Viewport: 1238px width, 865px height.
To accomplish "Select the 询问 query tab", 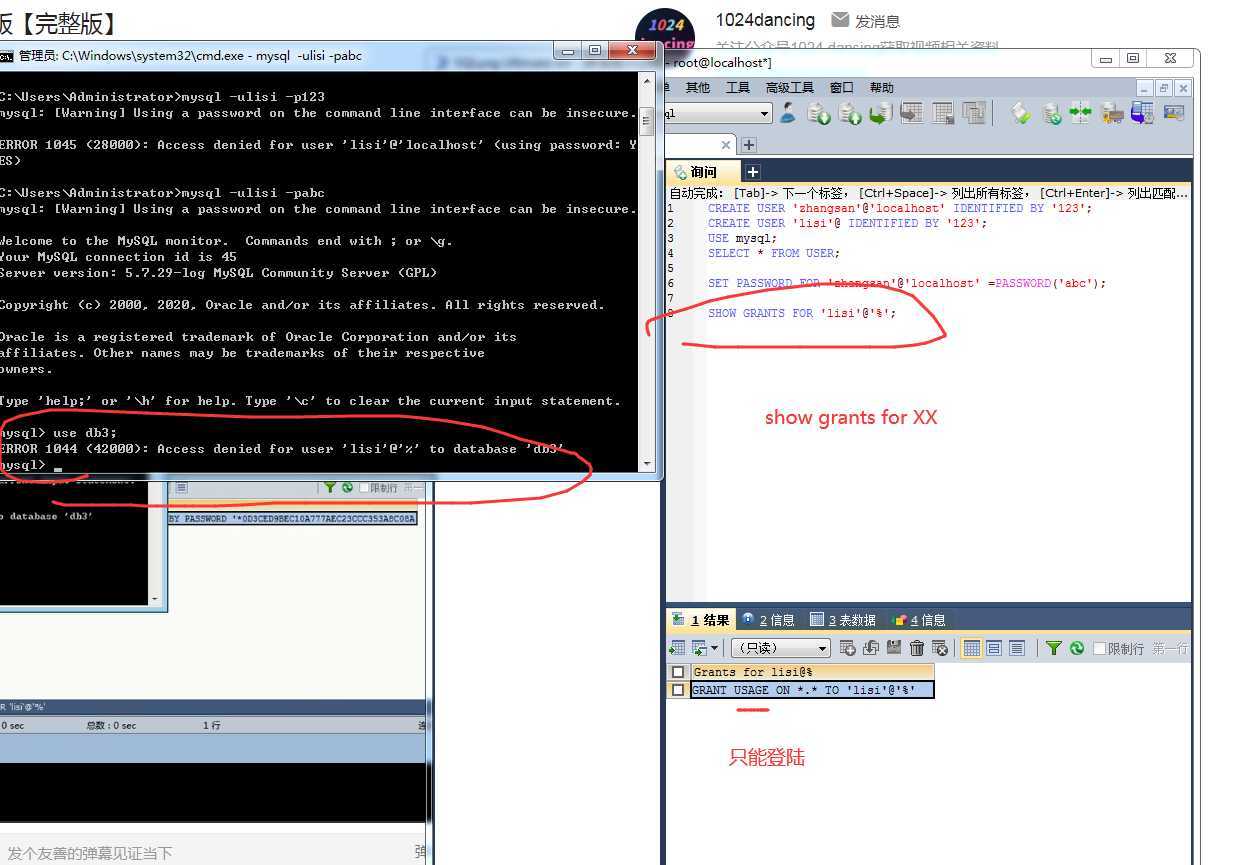I will tap(703, 172).
